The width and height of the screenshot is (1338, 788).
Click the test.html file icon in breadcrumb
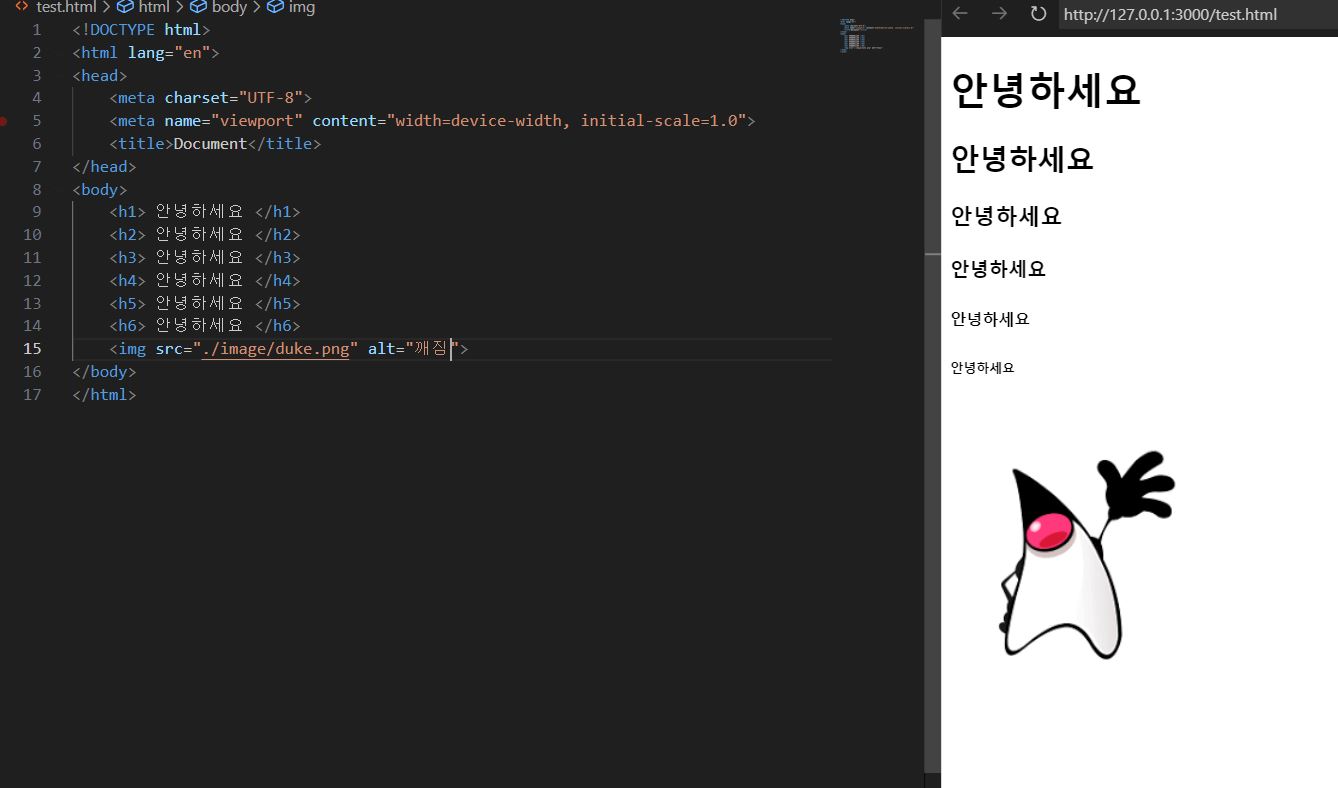pos(22,7)
